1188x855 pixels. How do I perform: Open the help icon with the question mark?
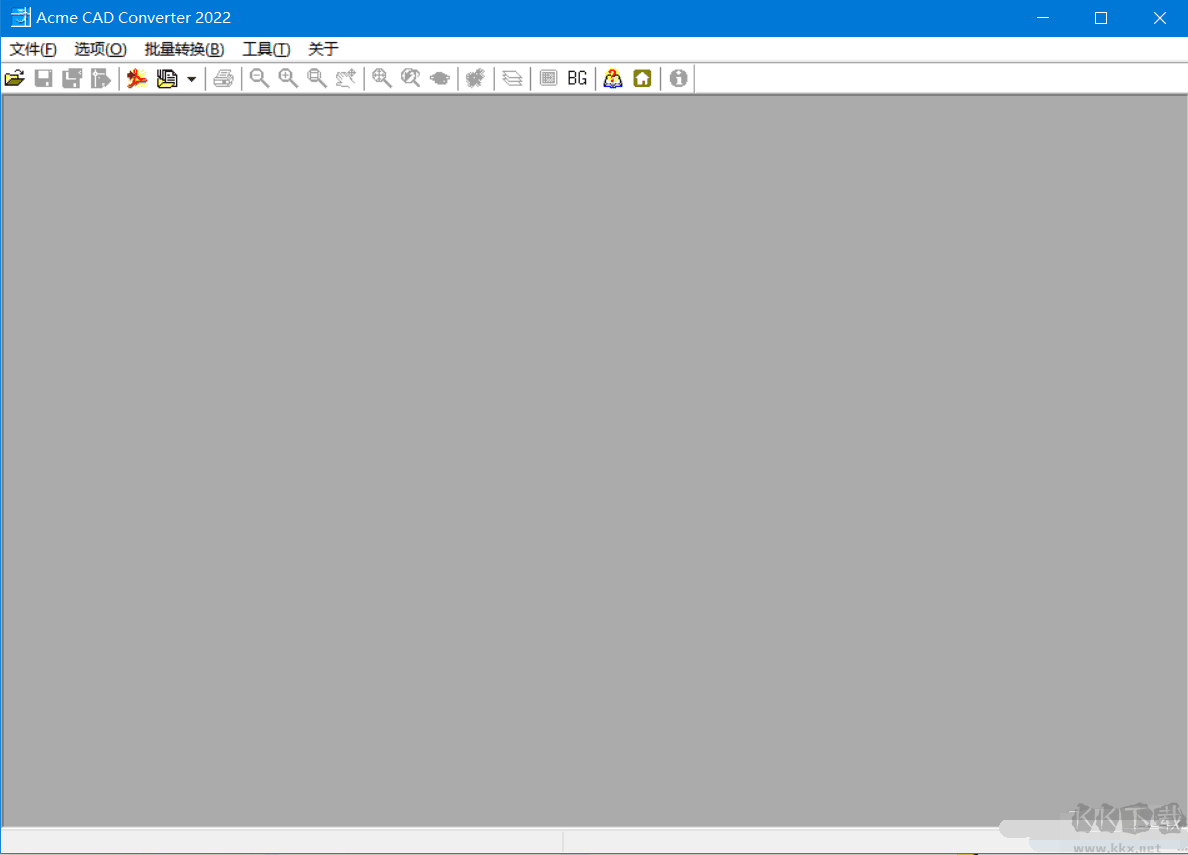click(612, 77)
